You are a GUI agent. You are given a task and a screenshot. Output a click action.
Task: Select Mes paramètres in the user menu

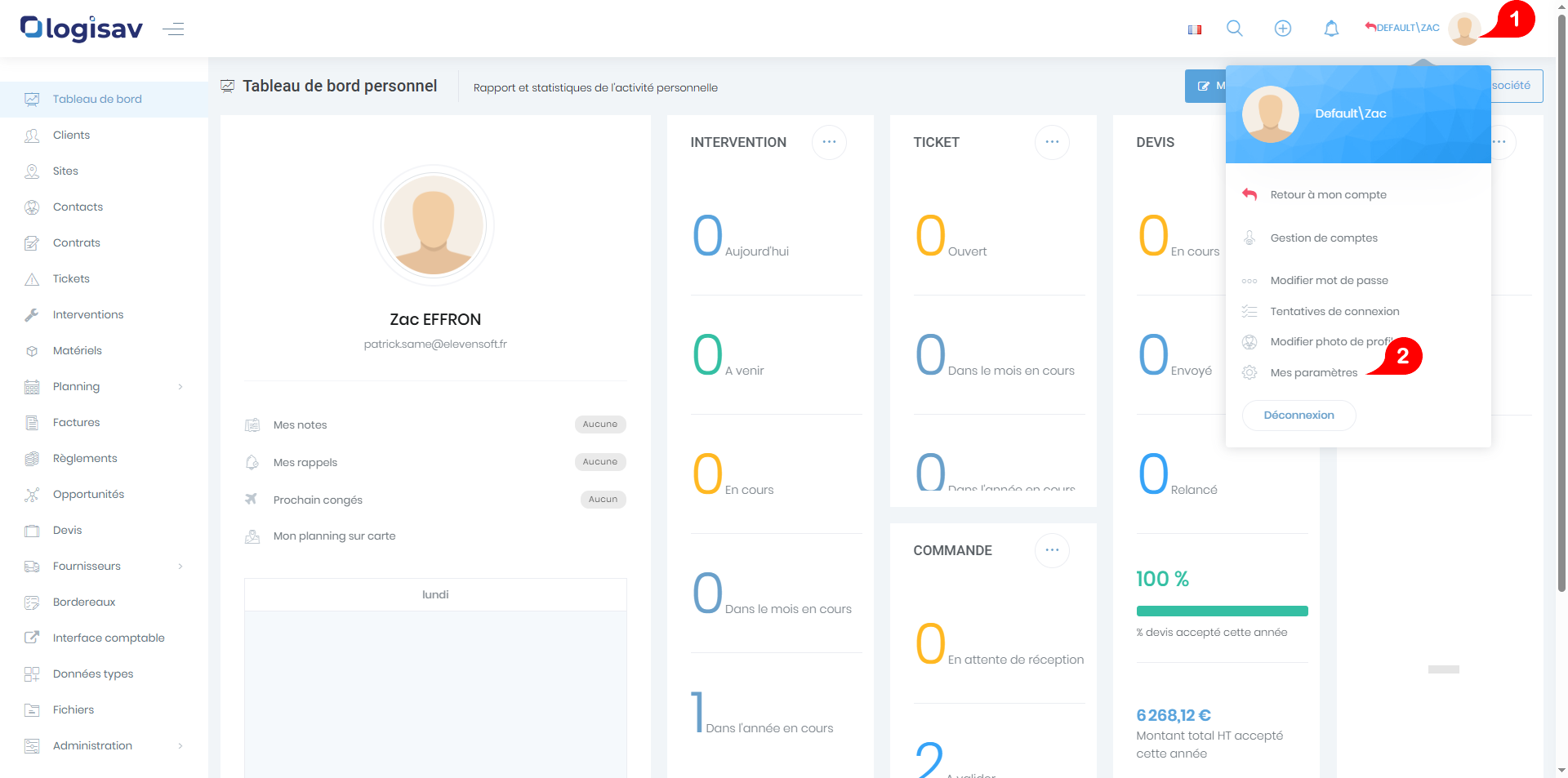1313,373
